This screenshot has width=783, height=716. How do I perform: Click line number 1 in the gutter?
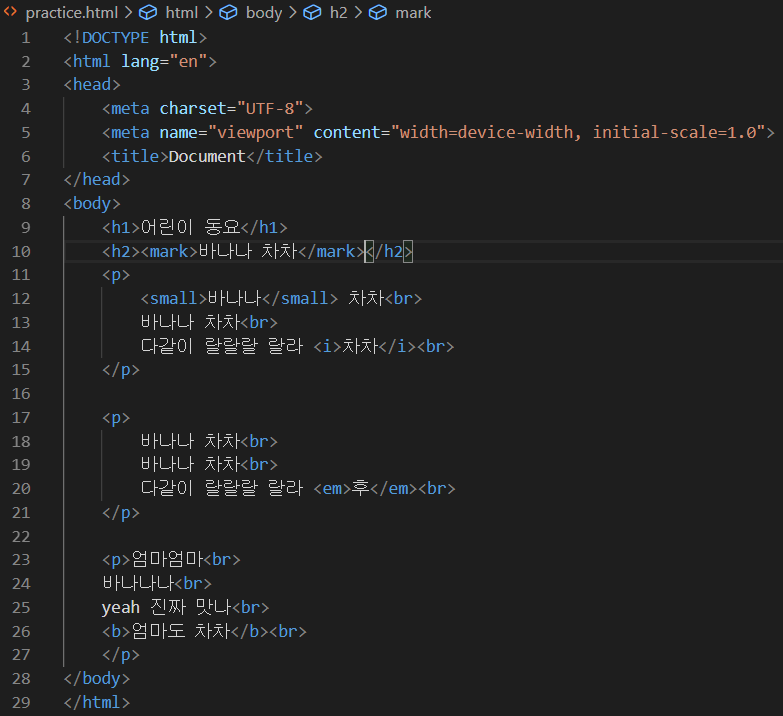pyautogui.click(x=25, y=38)
